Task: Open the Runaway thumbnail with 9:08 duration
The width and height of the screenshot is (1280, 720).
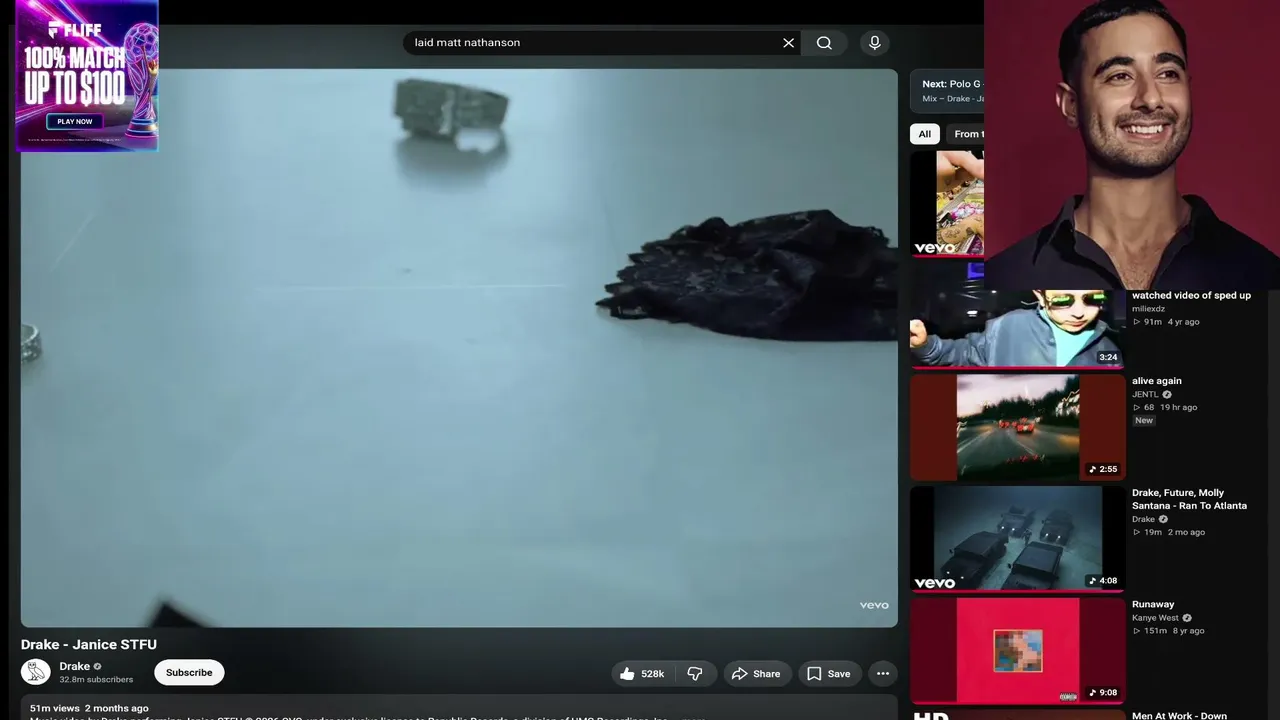Action: click(1017, 651)
